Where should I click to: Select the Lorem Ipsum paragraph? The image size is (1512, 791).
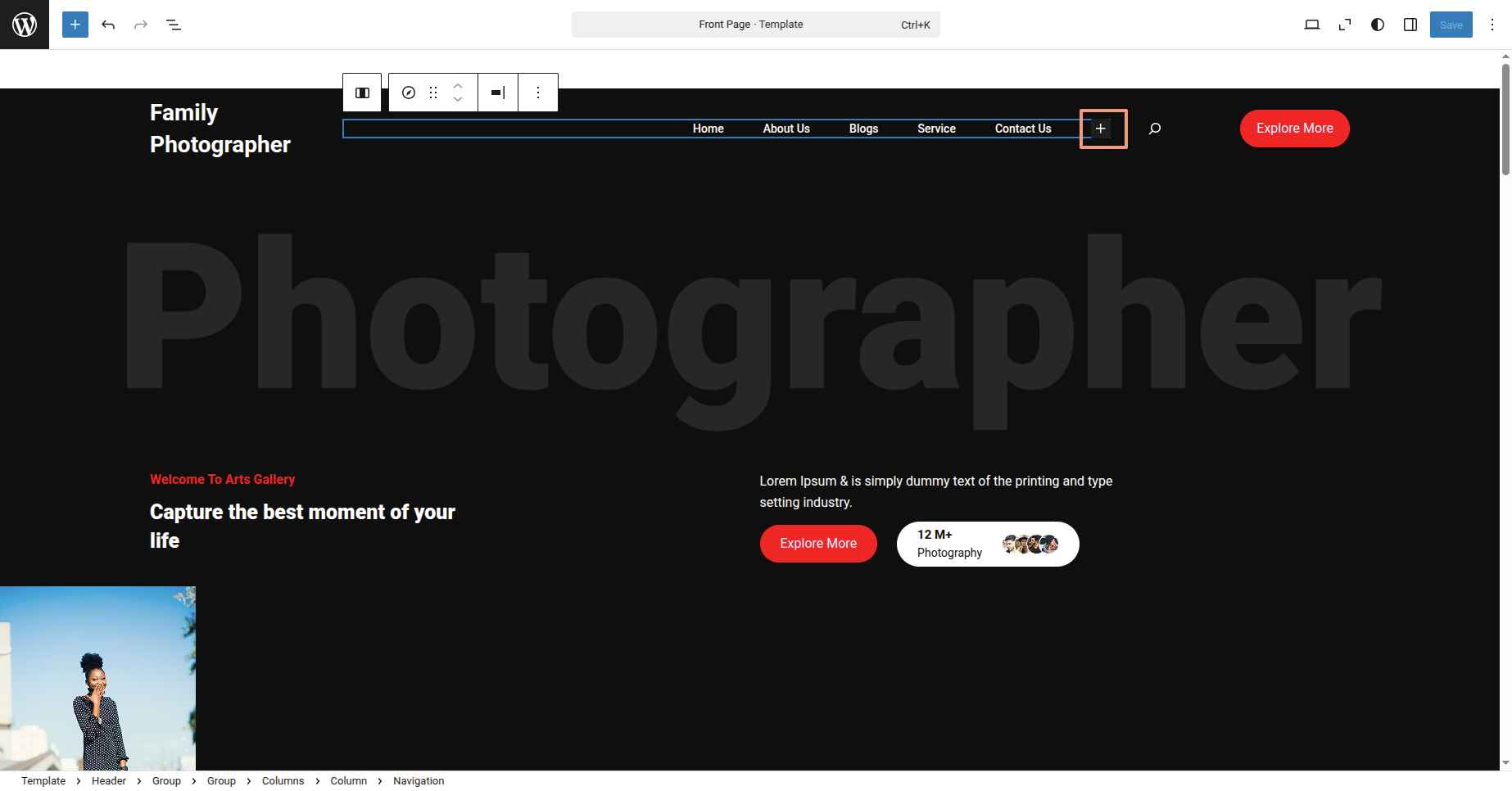click(936, 491)
